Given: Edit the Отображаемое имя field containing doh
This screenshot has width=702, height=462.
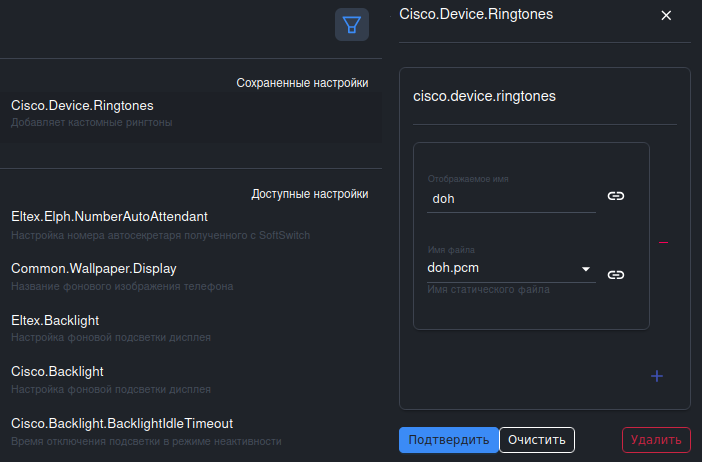Looking at the screenshot, I should (511, 199).
